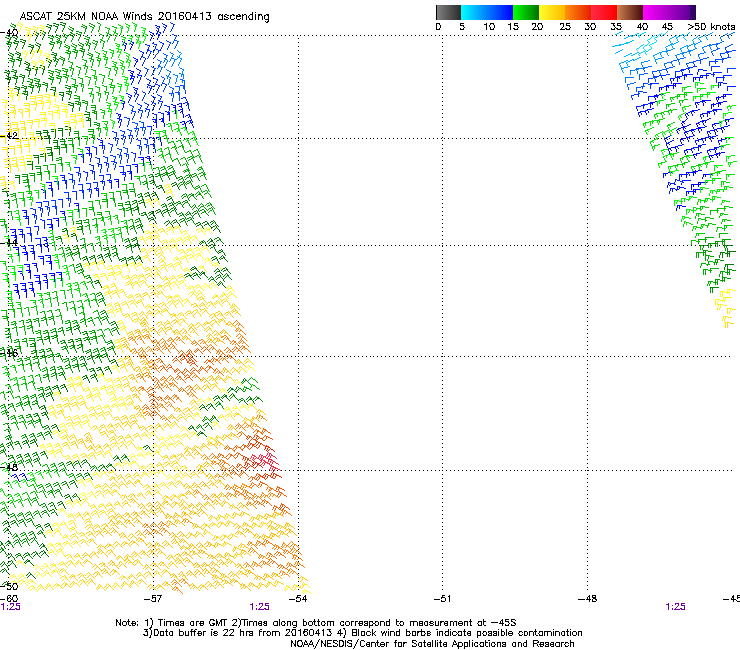Pick the green 15-20 knots color band

(x=526, y=12)
